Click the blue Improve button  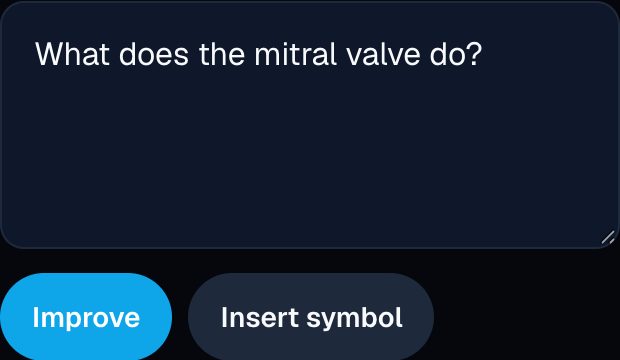pos(86,316)
